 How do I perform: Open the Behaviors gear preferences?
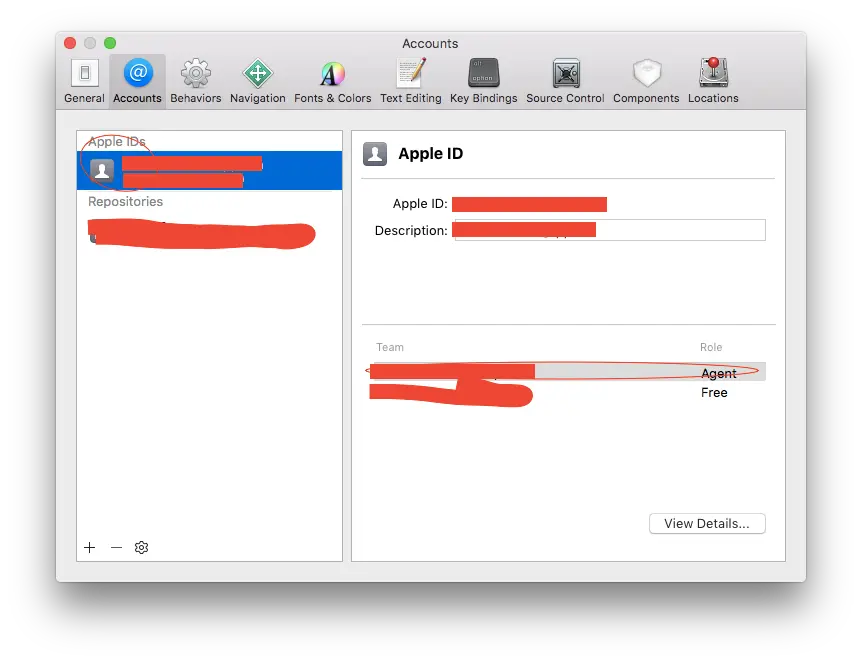tap(196, 81)
